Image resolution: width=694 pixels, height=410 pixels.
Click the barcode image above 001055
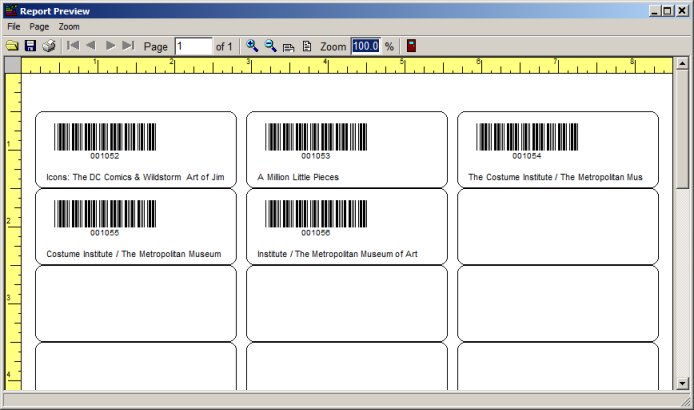pos(105,214)
